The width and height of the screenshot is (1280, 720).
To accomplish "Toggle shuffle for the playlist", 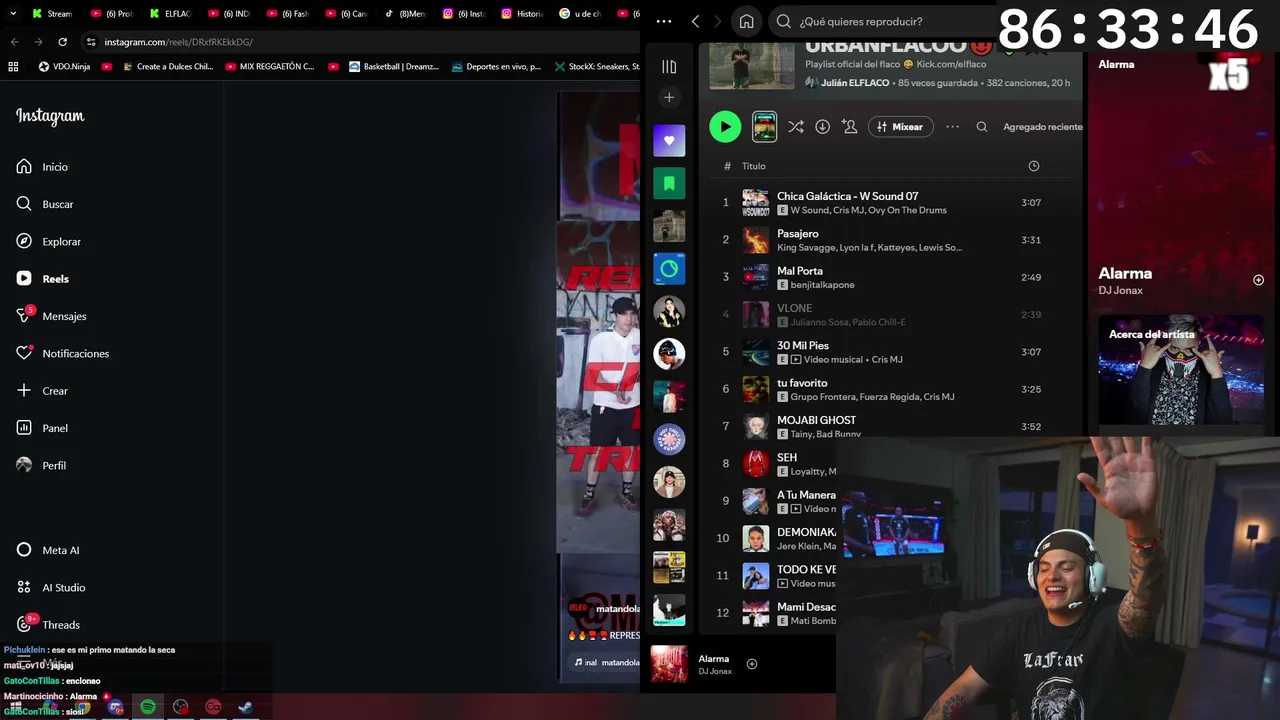I will [795, 127].
